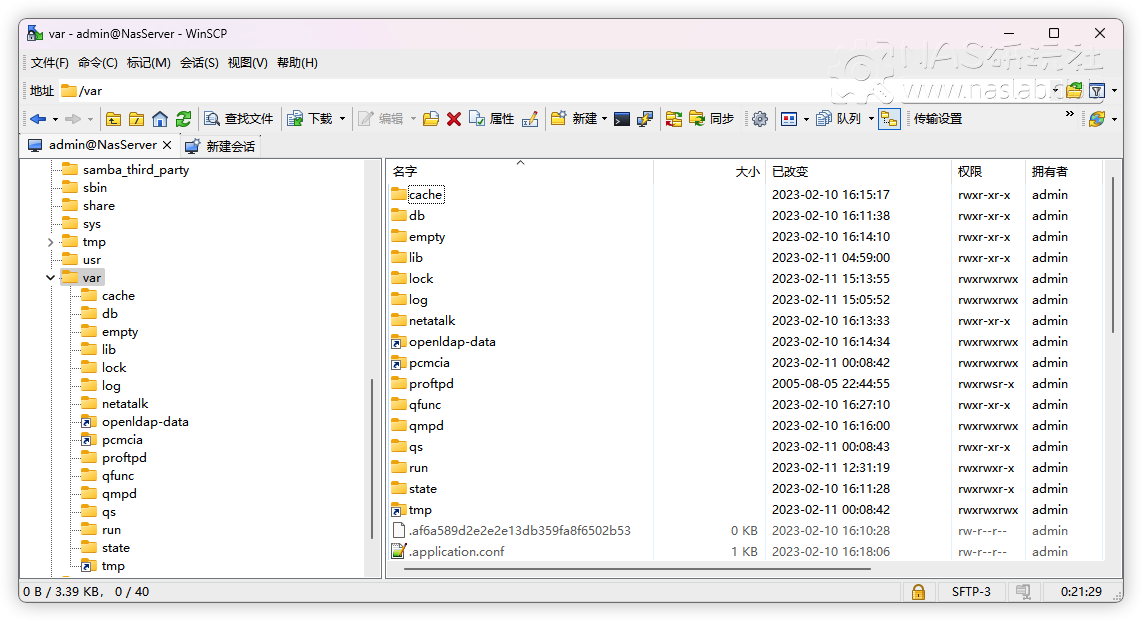Screen dimensions: 1142x621
Task: Open 传输设置 transfer settings
Action: coord(938,119)
